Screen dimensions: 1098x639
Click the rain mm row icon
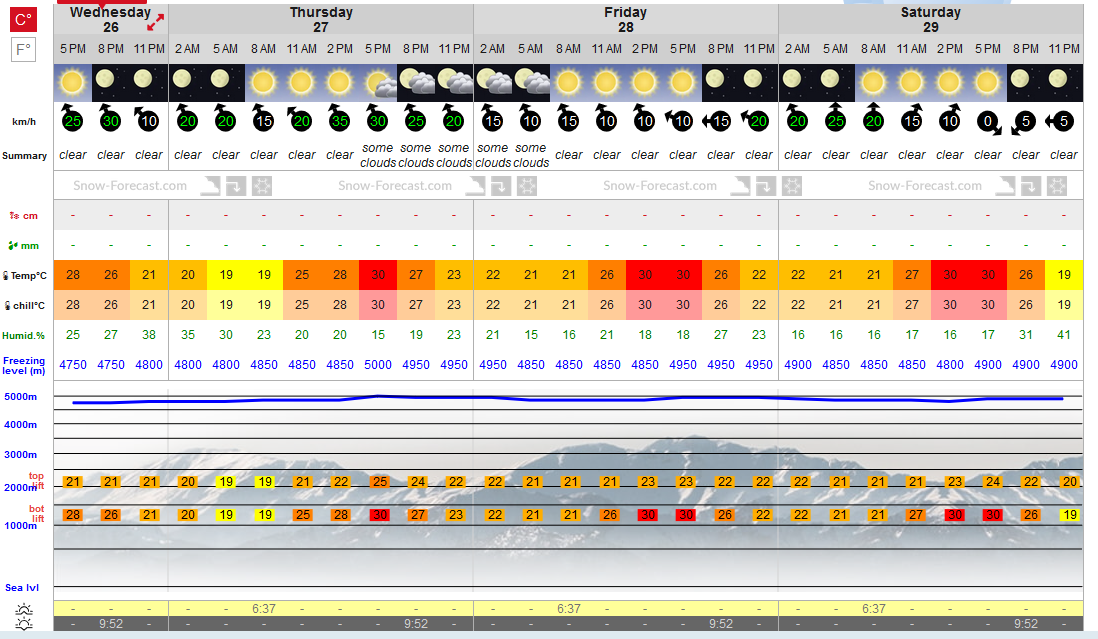13,246
